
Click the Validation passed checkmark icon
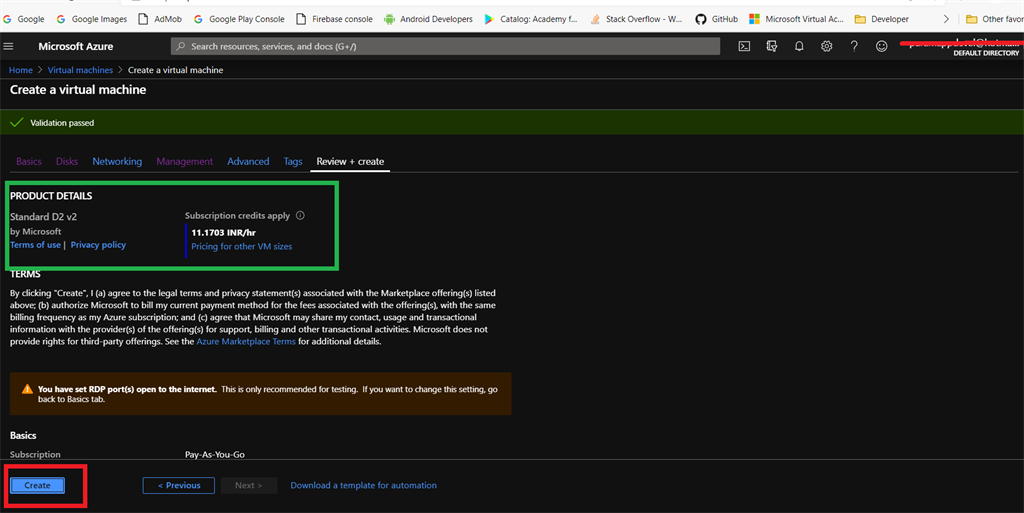pyautogui.click(x=17, y=122)
